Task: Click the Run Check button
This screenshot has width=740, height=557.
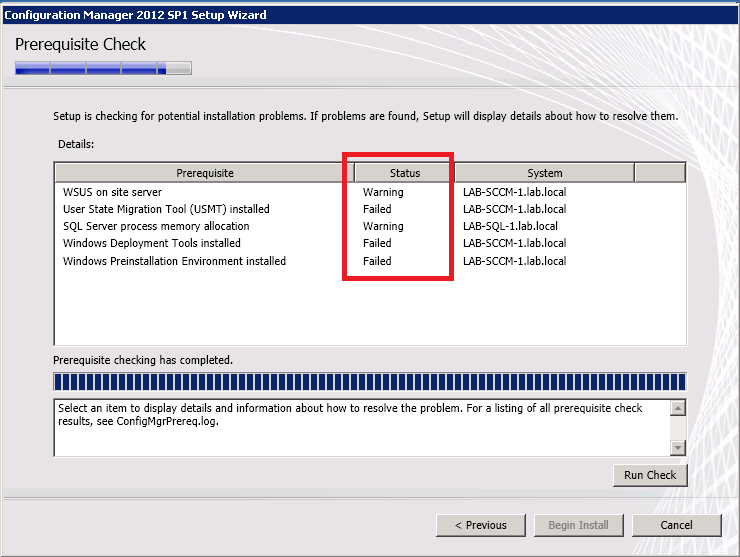Action: [x=650, y=475]
